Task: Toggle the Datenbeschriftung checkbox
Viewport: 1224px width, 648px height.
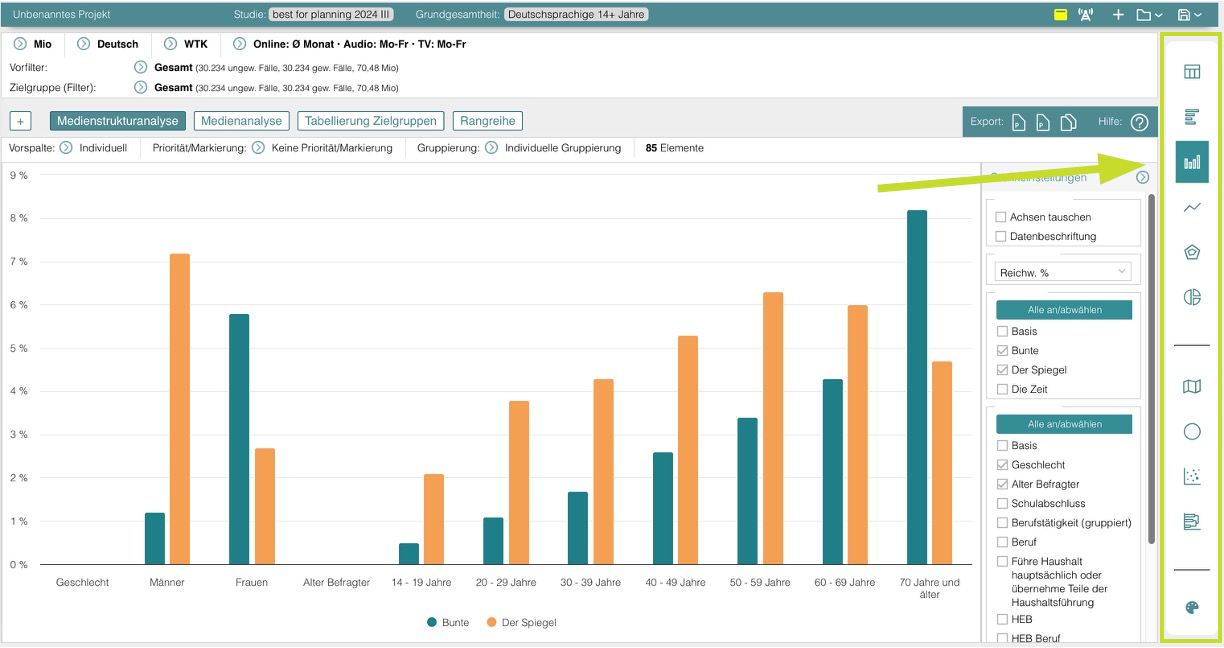Action: pos(1001,237)
